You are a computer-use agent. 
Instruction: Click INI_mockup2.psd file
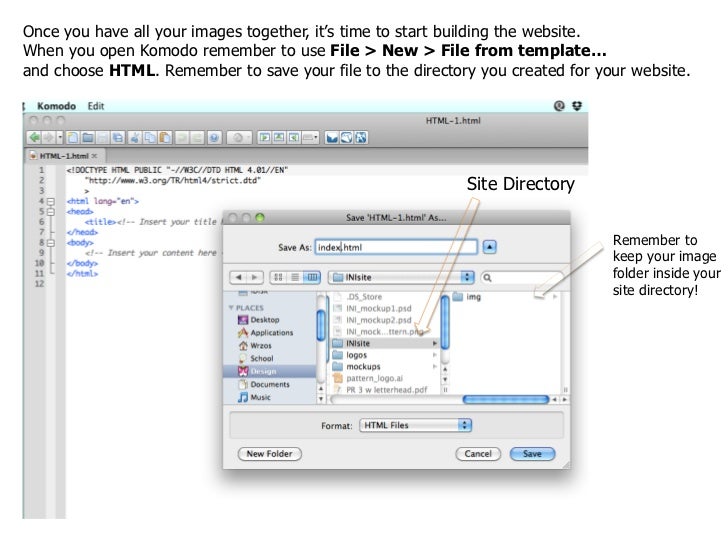click(385, 320)
